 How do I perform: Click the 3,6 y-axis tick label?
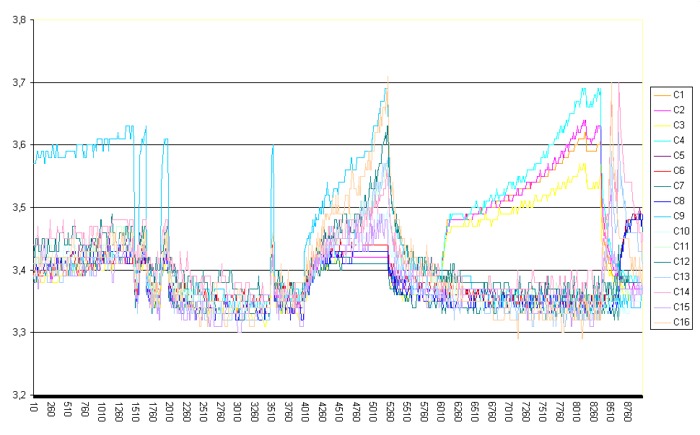(16, 145)
